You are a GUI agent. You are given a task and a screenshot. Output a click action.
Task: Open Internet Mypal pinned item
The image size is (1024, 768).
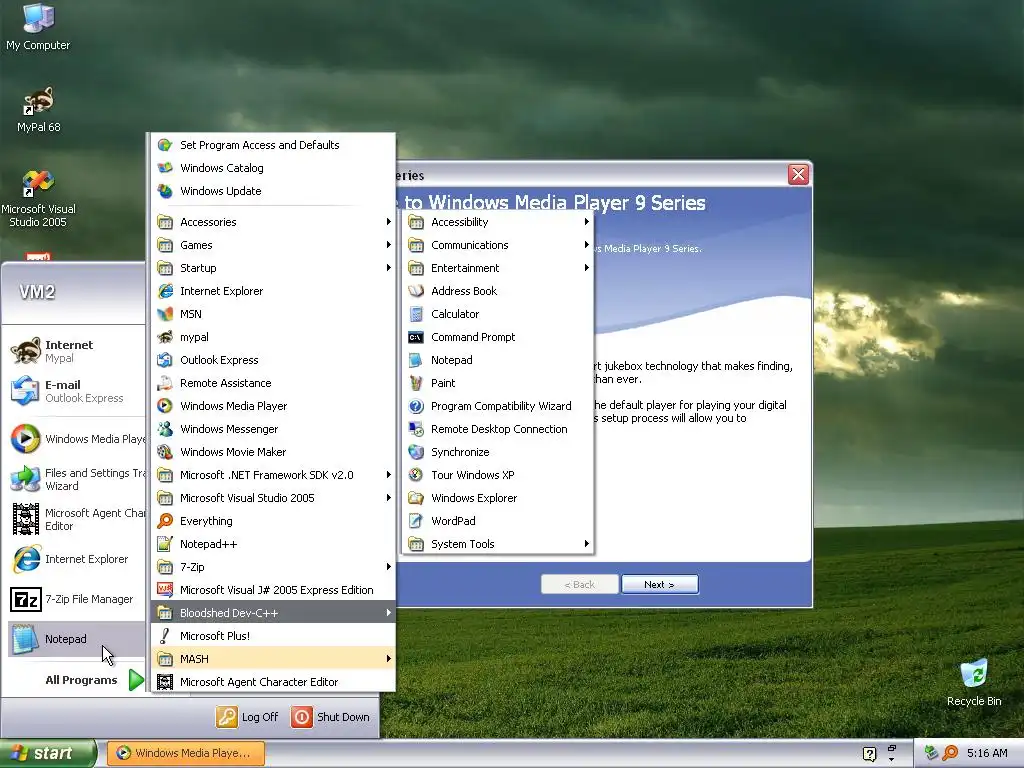(74, 351)
